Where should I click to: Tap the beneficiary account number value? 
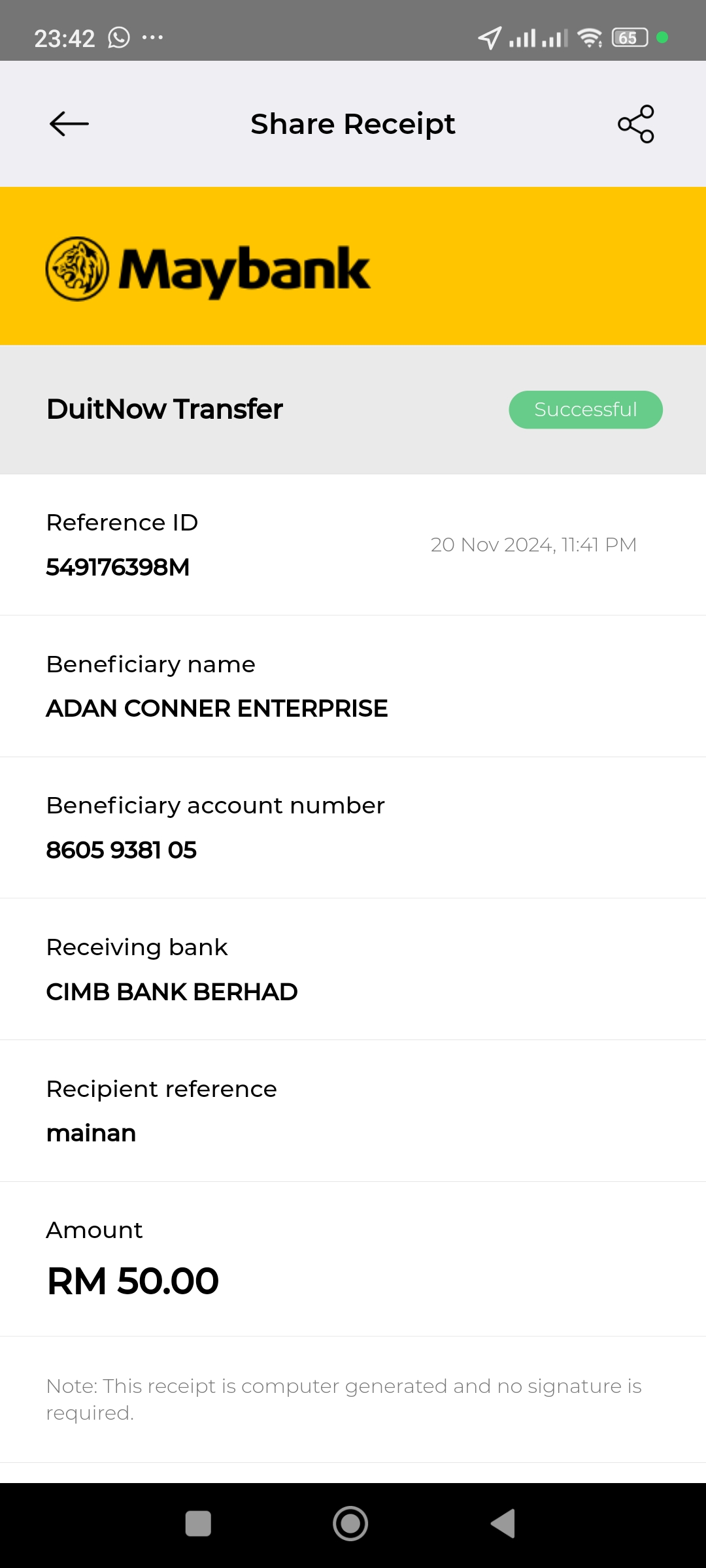[122, 850]
